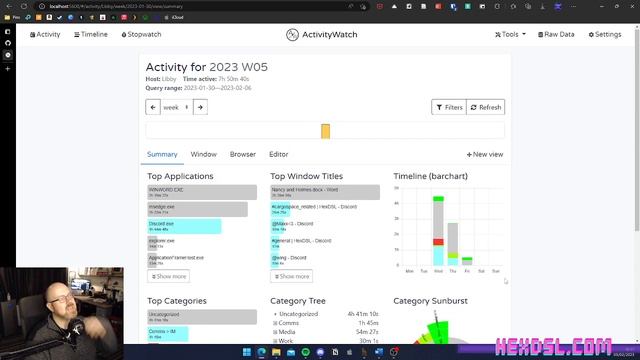Screen dimensions: 640x360
Task: Reload the page with browser refresh icon
Action: 24,6
